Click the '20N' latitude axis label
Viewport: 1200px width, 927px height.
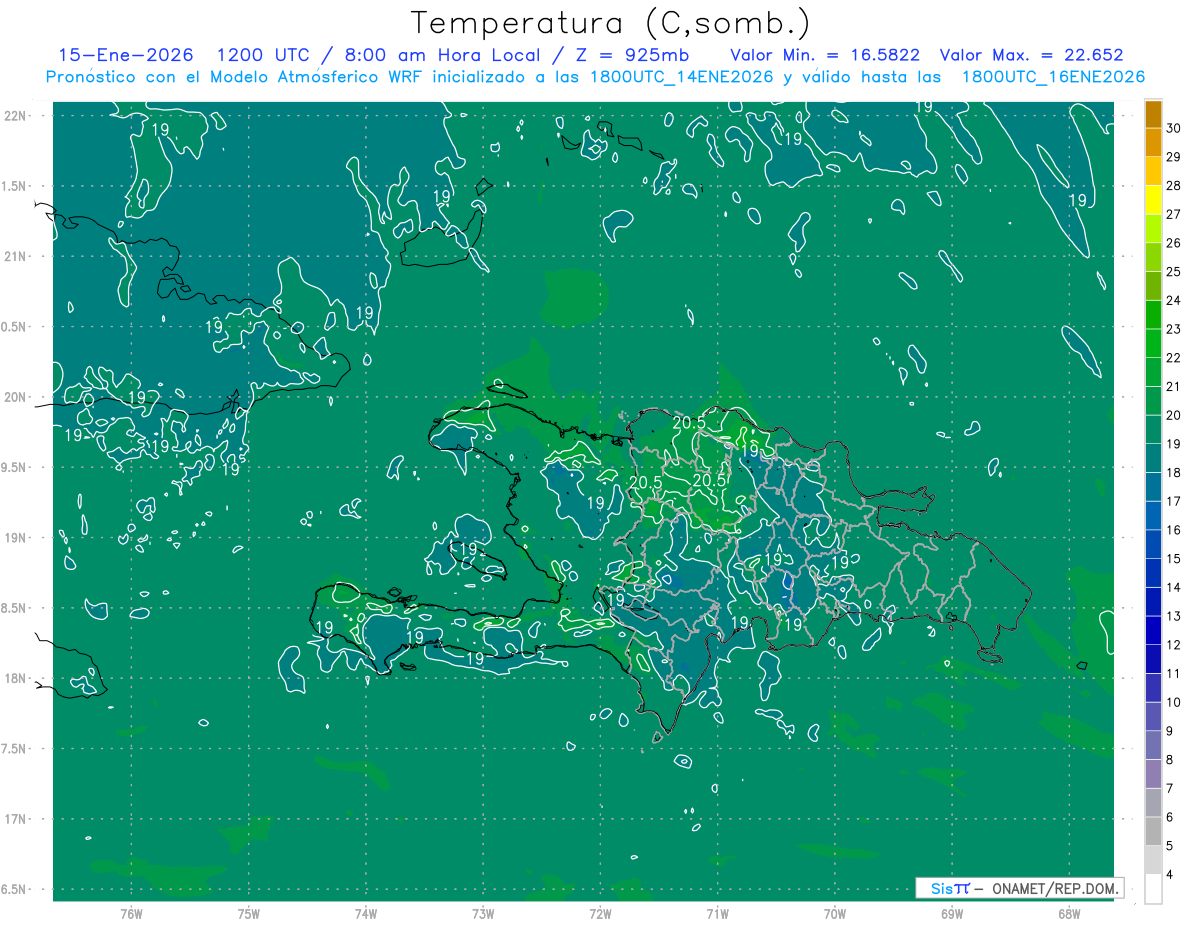(15, 397)
